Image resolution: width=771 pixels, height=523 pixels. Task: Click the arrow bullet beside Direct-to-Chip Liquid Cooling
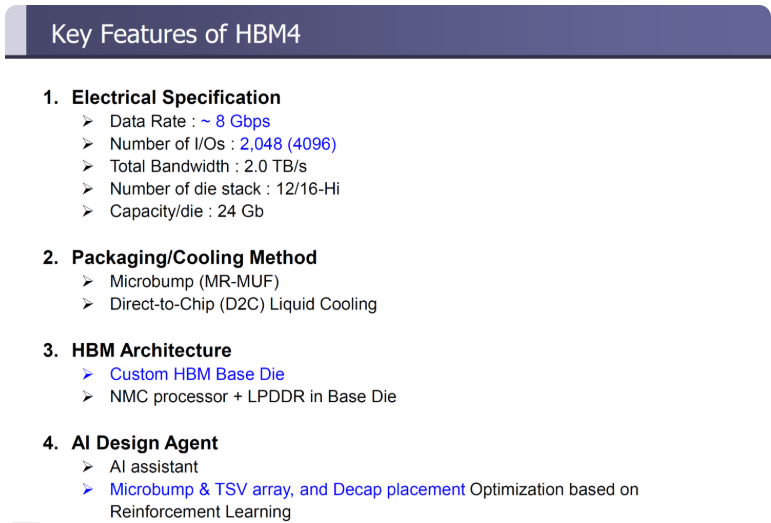tap(88, 304)
